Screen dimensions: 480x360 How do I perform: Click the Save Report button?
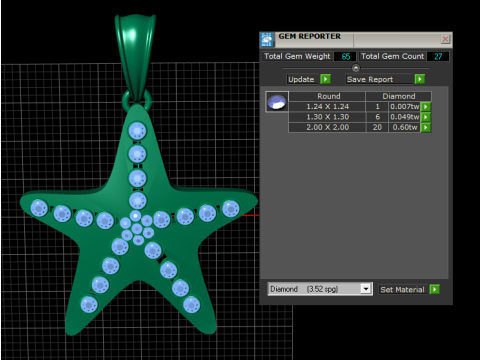point(379,79)
